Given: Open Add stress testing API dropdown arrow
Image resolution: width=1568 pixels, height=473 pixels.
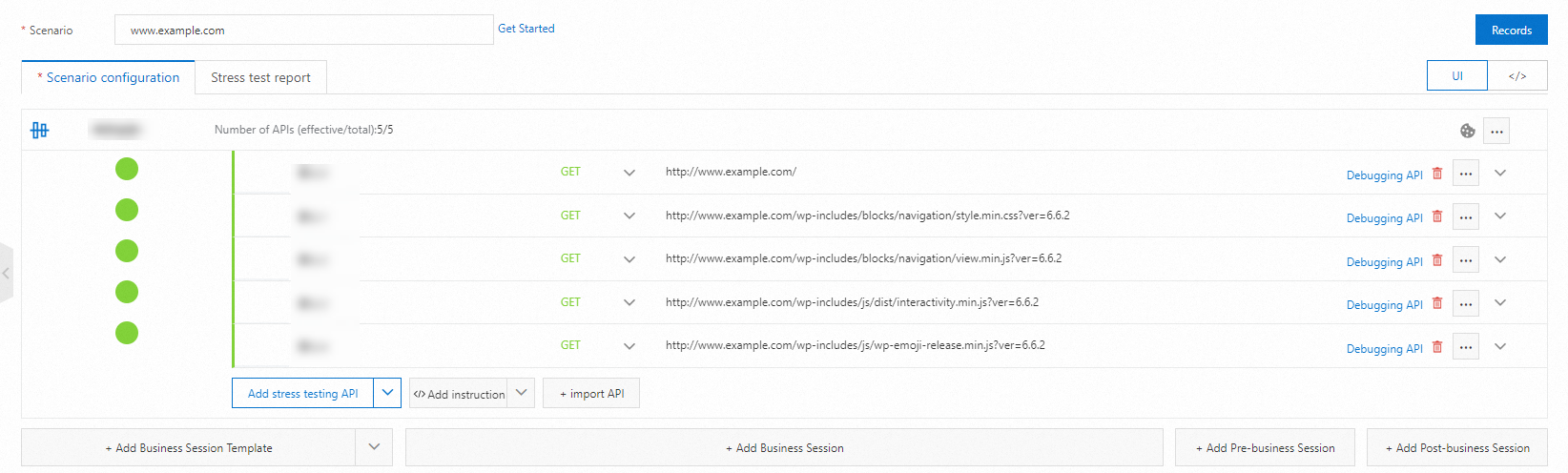Looking at the screenshot, I should [x=387, y=393].
